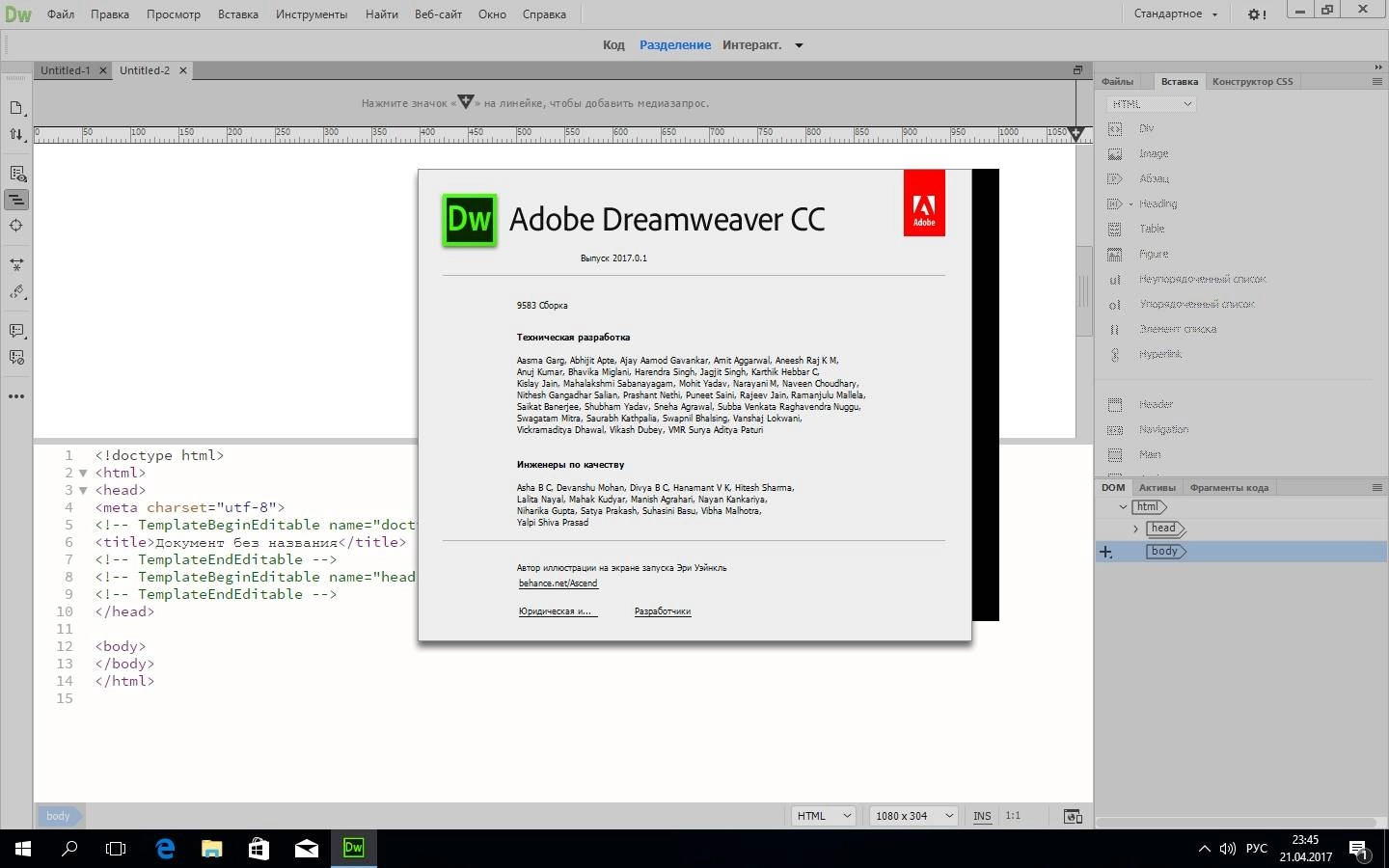This screenshot has height=868, width=1389.
Task: Insert Элемент списка from panel
Action: pos(1177,329)
